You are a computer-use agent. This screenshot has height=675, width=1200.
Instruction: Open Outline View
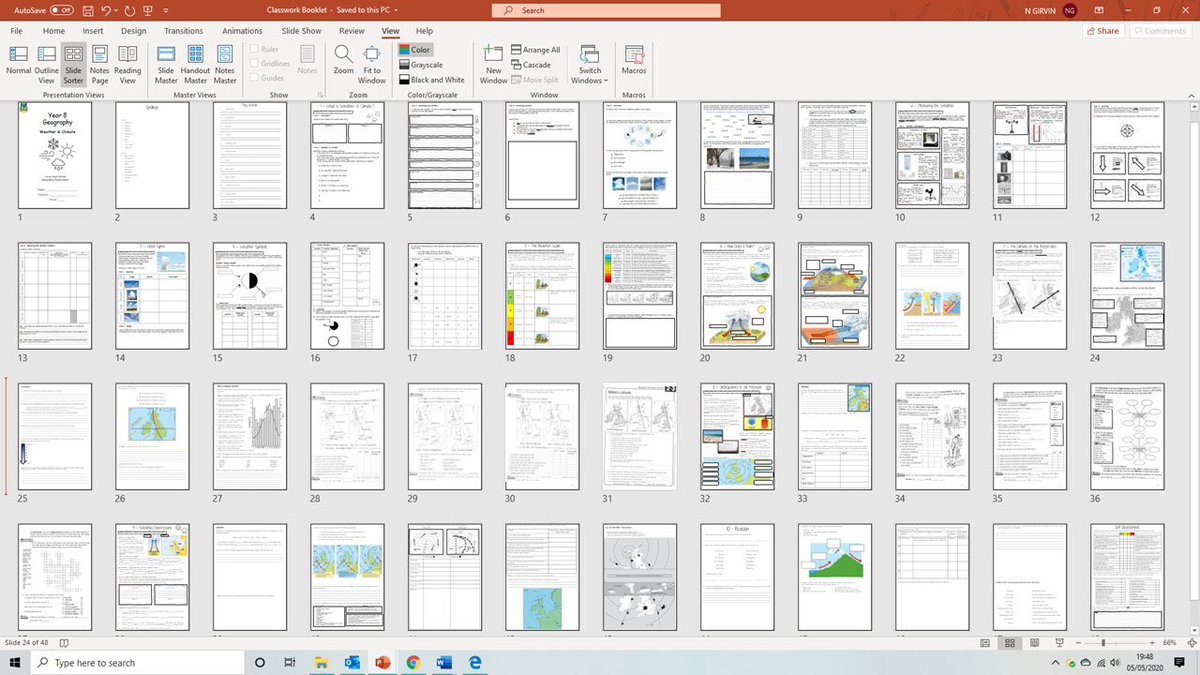[x=46, y=62]
